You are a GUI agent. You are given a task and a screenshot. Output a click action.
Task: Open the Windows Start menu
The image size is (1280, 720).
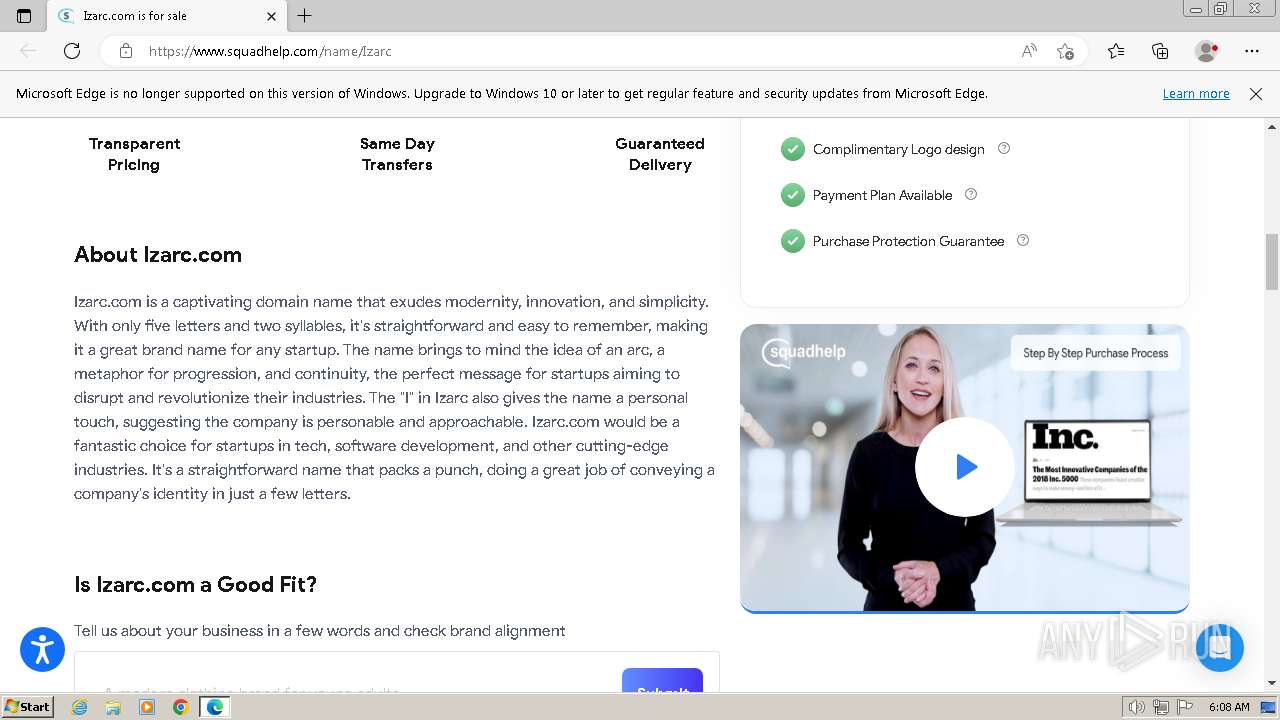(28, 706)
